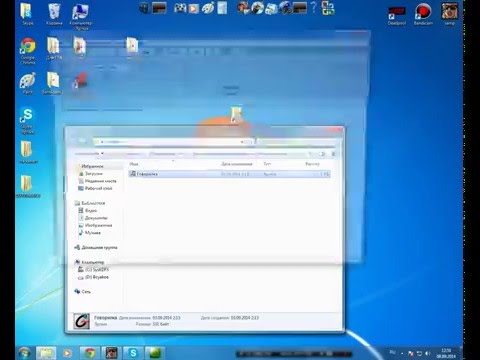Click the Windows logo icon in the top dock
Image resolution: width=480 pixels, height=360 pixels.
144,8
